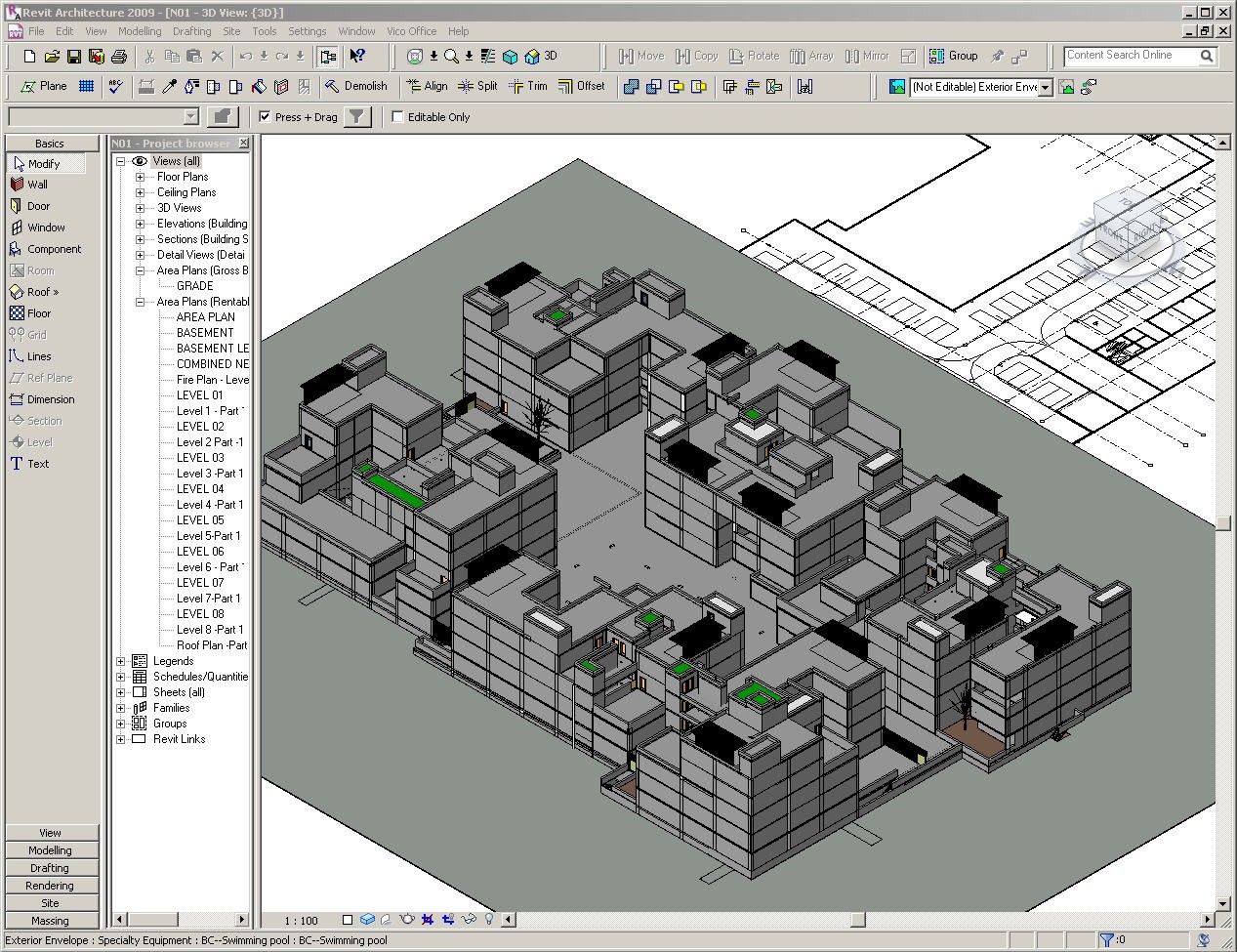Screen dimensions: 1237x952
Task: Click the Save icon in the standard toolbar
Action: pyautogui.click(x=73, y=57)
